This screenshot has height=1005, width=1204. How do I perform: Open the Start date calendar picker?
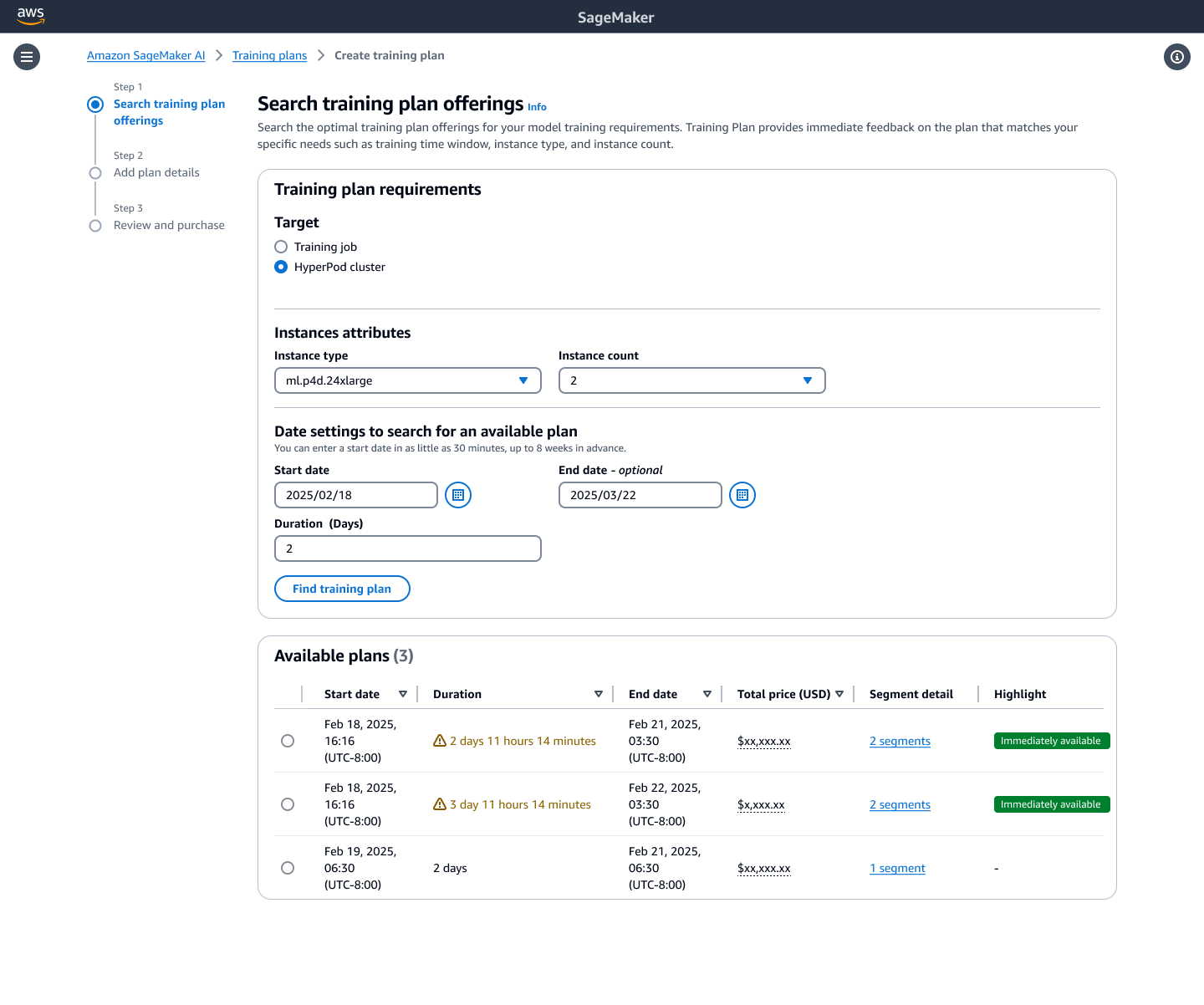[x=458, y=495]
